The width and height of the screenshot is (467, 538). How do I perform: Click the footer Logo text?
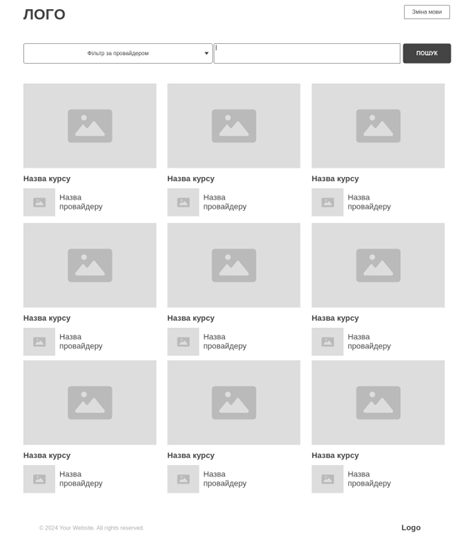point(411,527)
